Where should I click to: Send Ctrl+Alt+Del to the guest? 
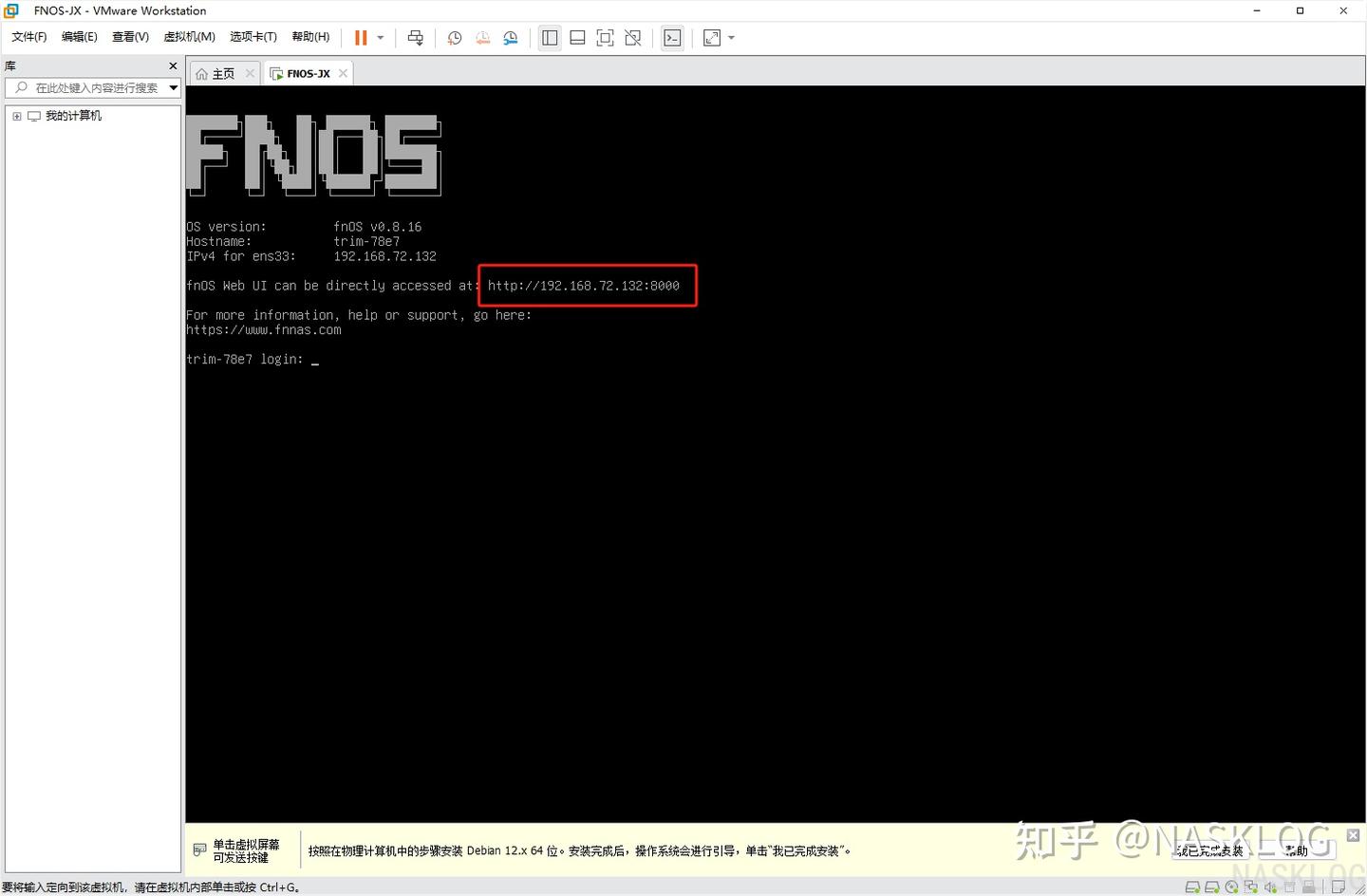pos(415,37)
